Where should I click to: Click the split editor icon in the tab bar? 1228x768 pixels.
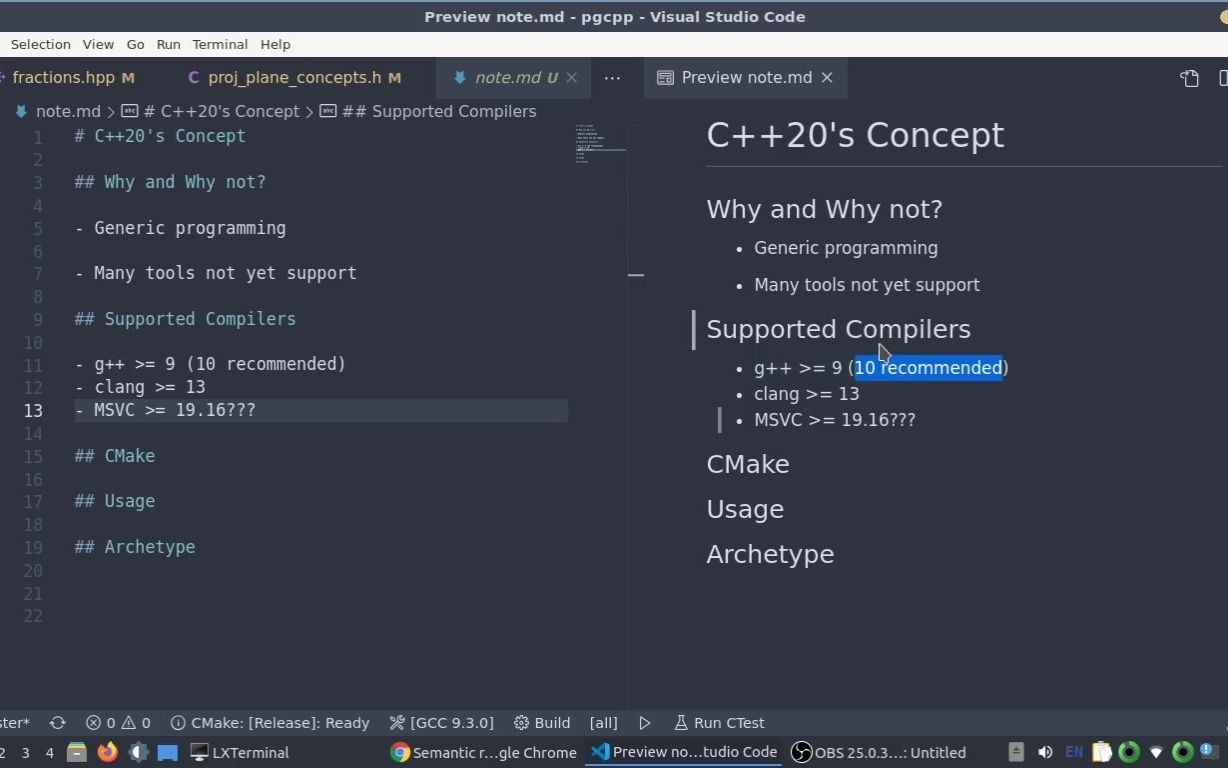coord(1221,78)
